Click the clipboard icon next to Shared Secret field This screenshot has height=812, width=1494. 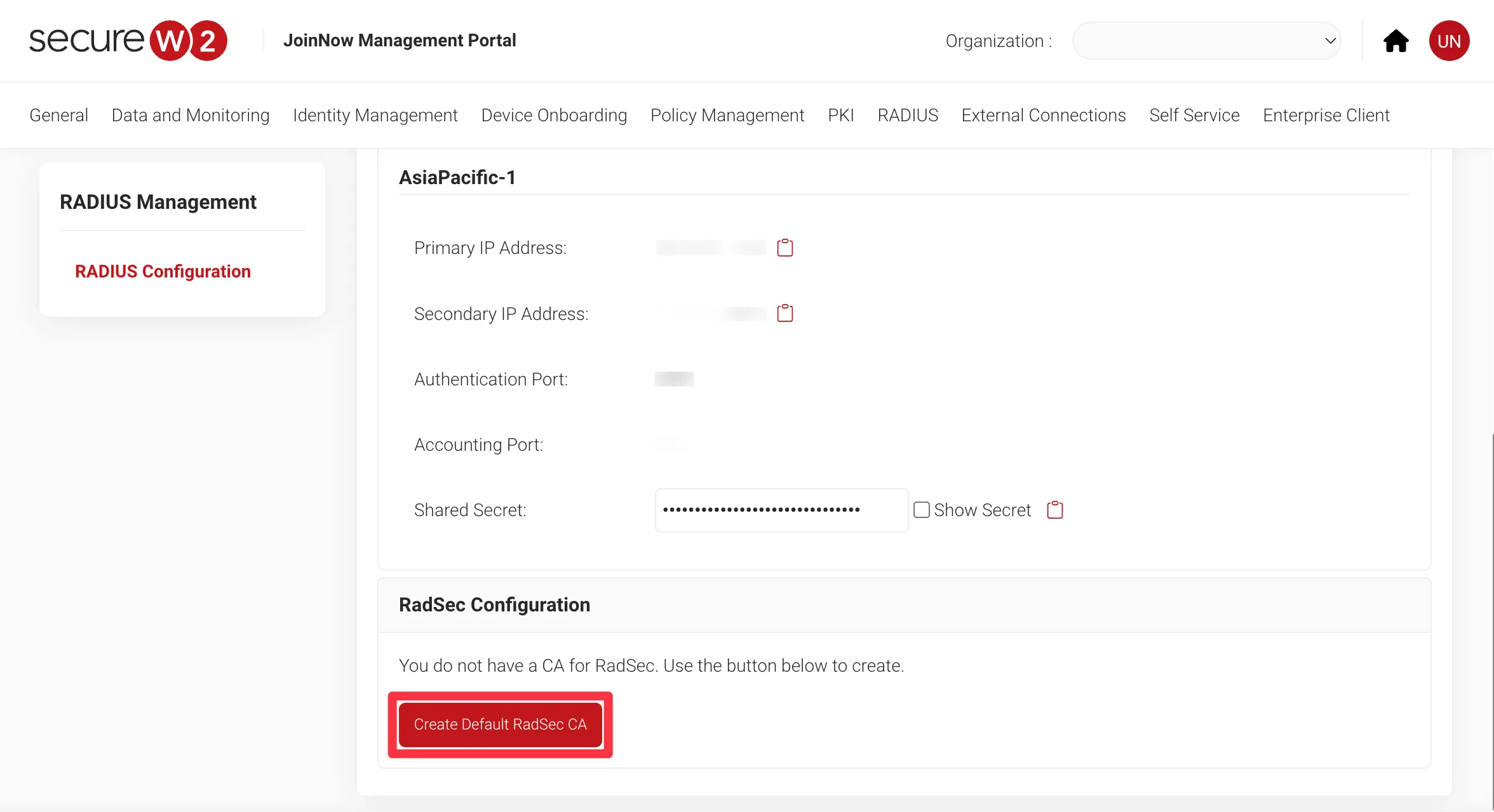pyautogui.click(x=1054, y=509)
